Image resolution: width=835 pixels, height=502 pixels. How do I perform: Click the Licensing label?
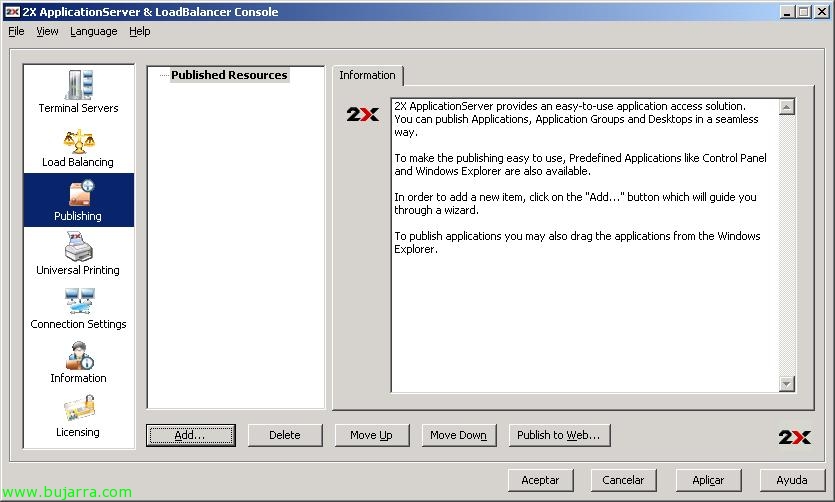click(78, 432)
